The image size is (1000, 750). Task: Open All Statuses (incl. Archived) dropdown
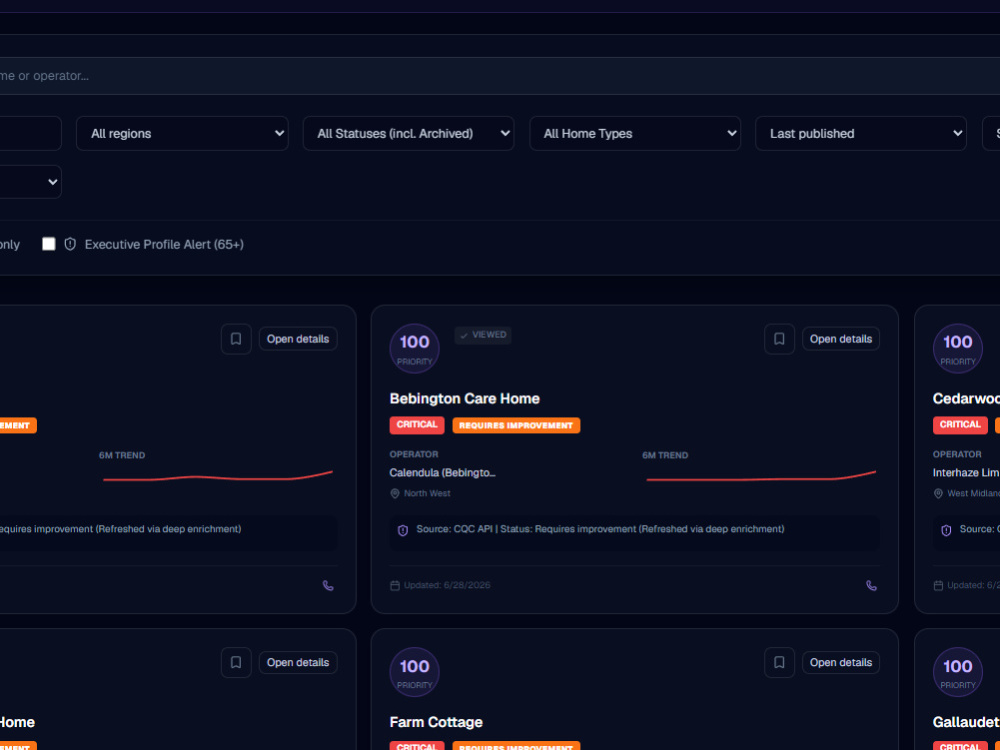tap(408, 133)
